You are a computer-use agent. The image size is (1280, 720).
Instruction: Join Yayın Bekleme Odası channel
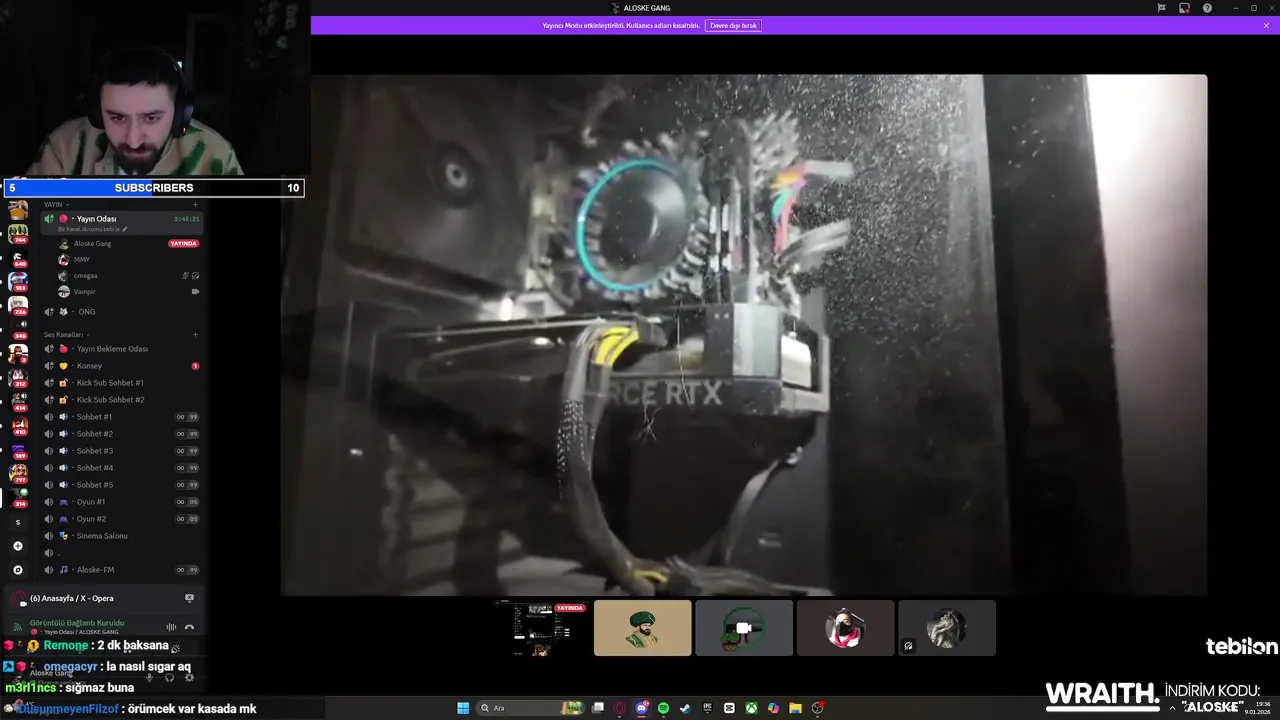point(122,349)
